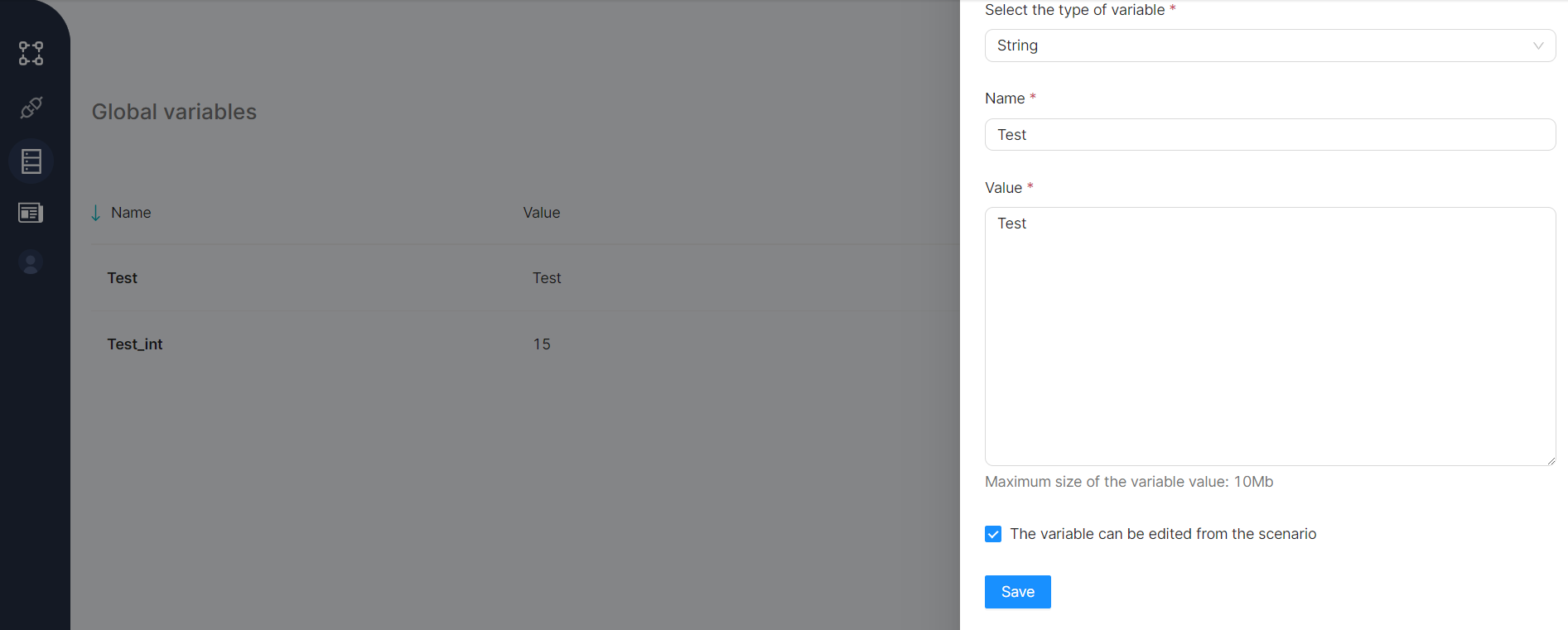Image resolution: width=1568 pixels, height=630 pixels.
Task: Focus the Name input field
Action: [1270, 135]
